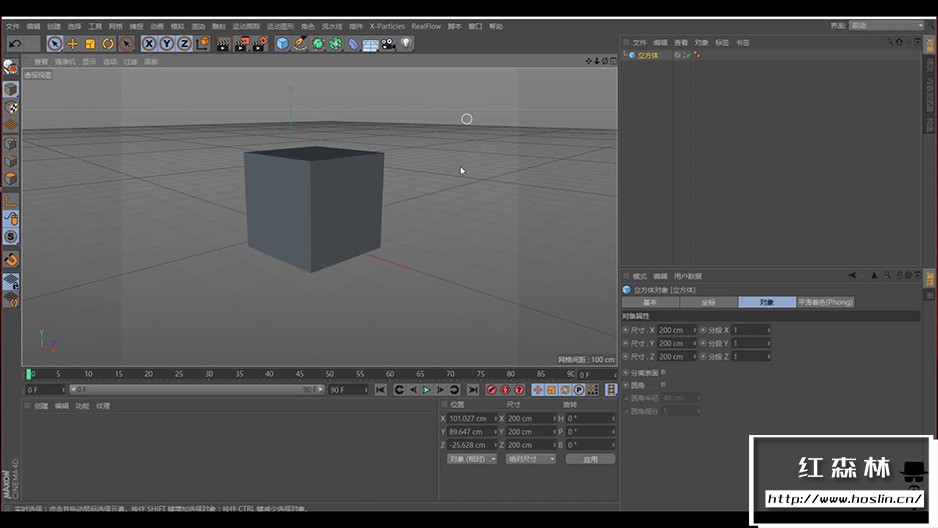This screenshot has width=938, height=528.
Task: Open the 对象(相对) dropdown
Action: (471, 459)
